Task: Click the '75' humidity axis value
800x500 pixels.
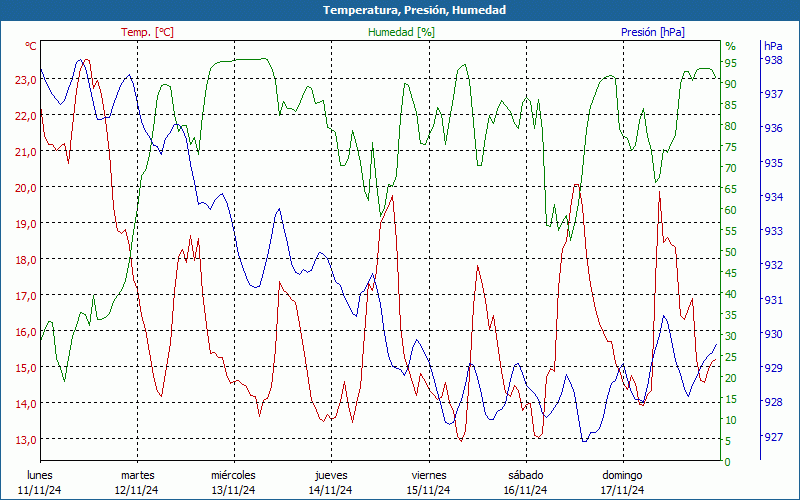Action: click(731, 147)
